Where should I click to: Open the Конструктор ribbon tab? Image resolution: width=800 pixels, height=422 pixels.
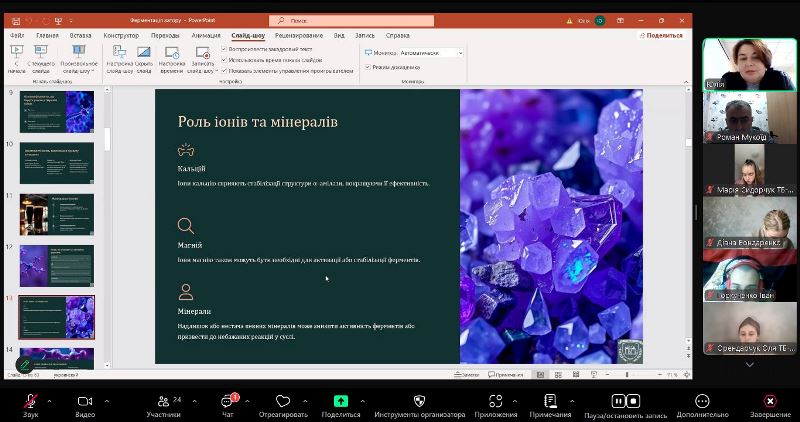121,35
